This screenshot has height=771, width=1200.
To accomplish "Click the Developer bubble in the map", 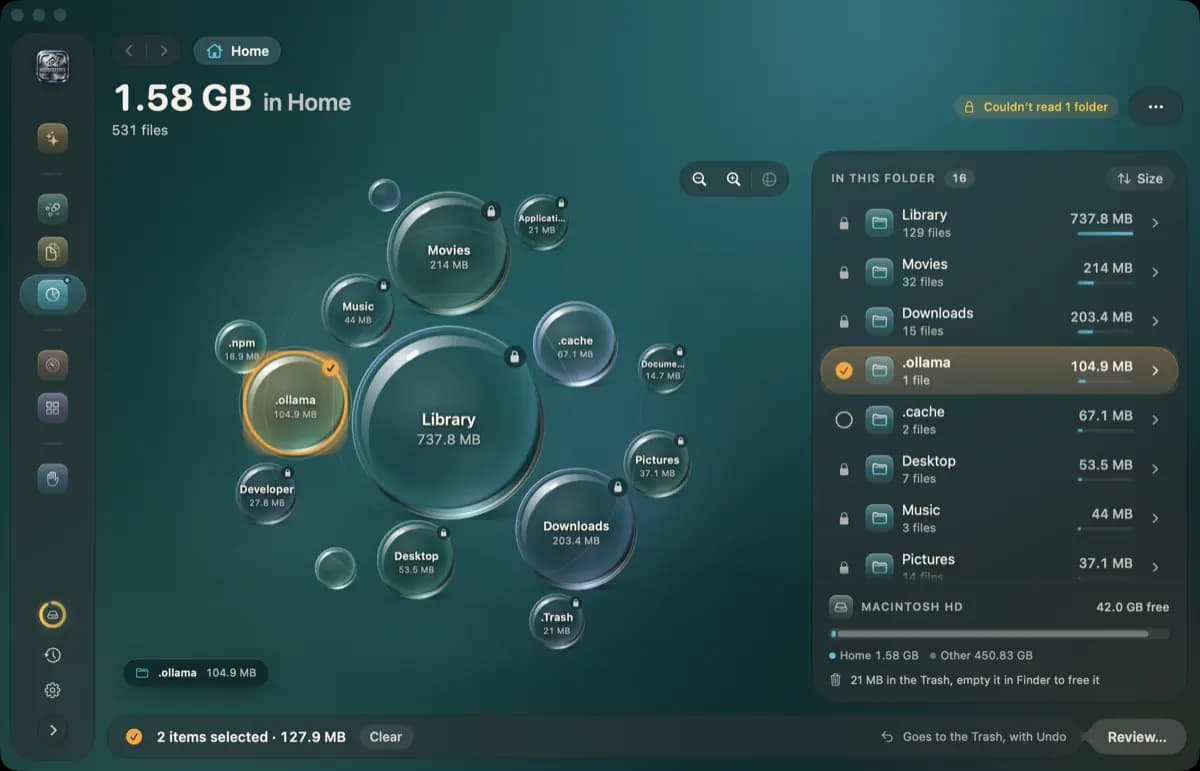I will 267,495.
